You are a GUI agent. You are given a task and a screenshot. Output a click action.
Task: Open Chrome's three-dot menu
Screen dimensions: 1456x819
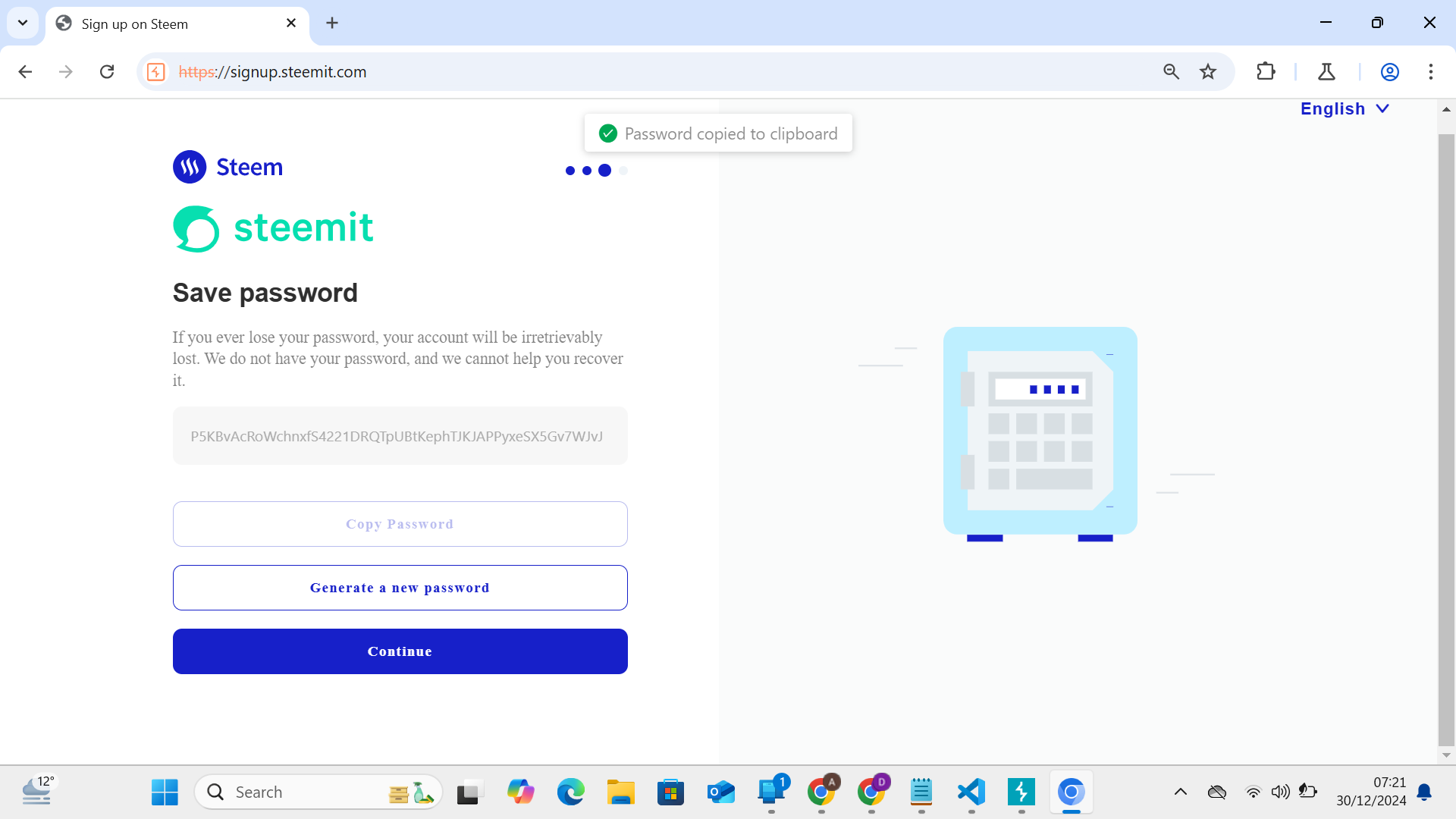pyautogui.click(x=1431, y=71)
